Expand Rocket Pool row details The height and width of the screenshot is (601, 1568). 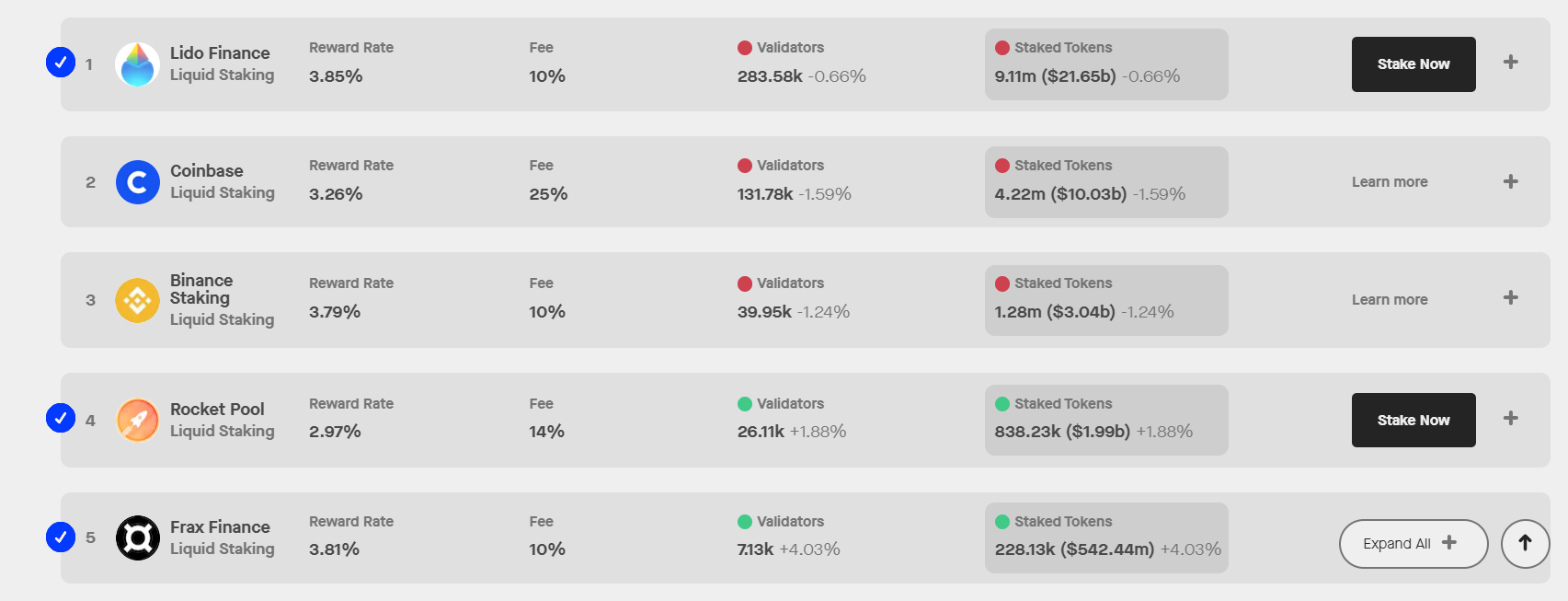tap(1510, 418)
